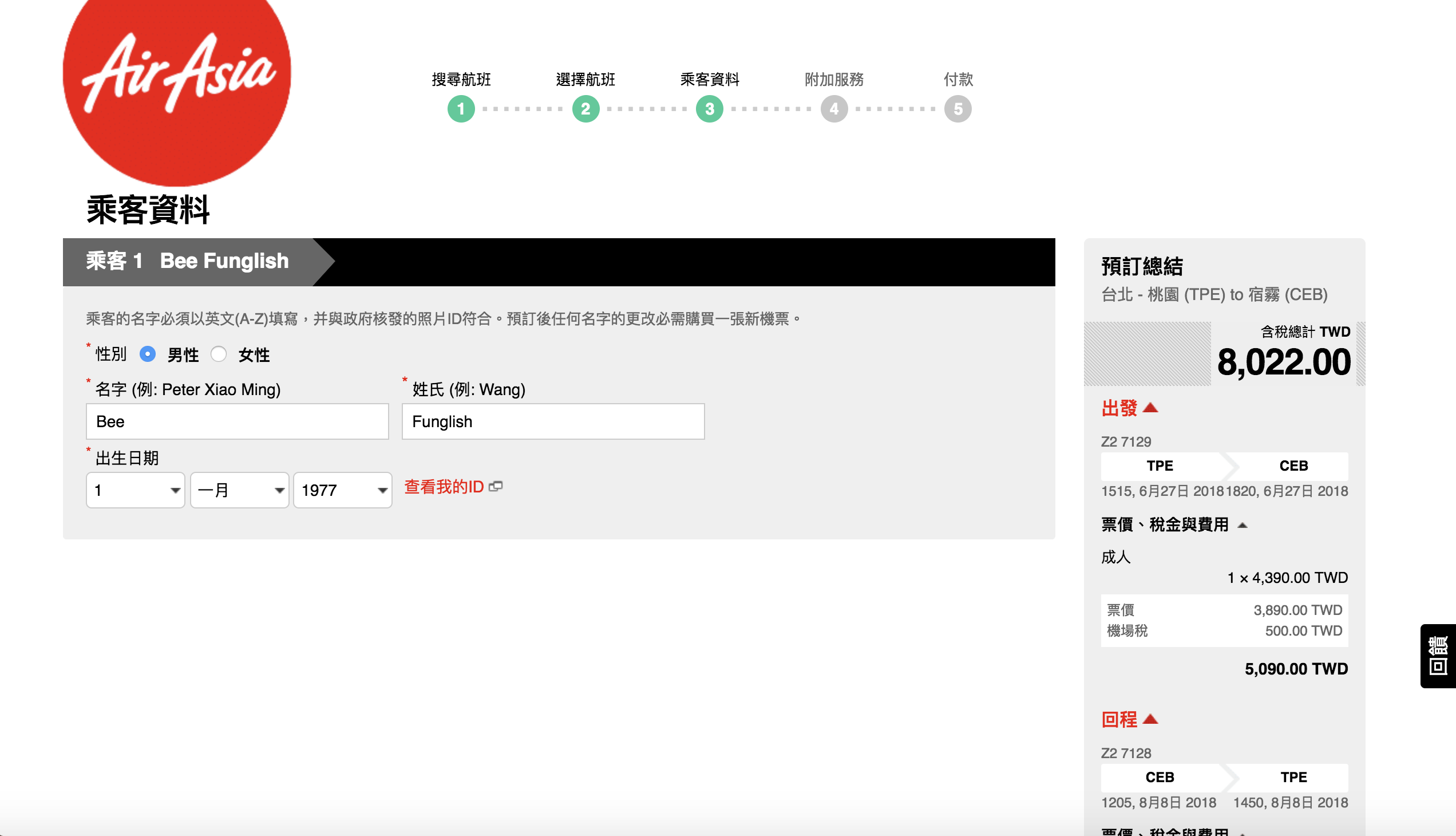This screenshot has width=1456, height=836.
Task: Click the external-link icon beside 查看我的ID
Action: pyautogui.click(x=496, y=486)
